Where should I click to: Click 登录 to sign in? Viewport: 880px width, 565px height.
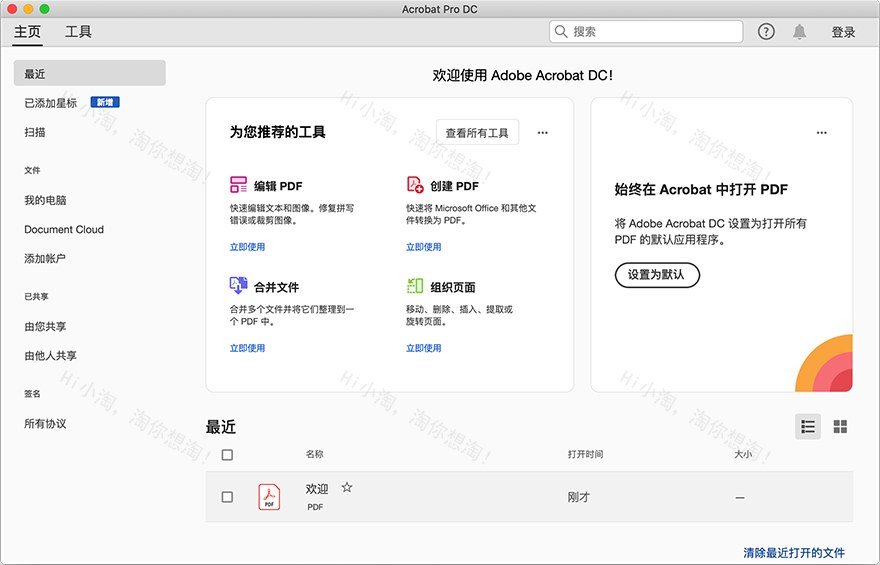pyautogui.click(x=843, y=32)
